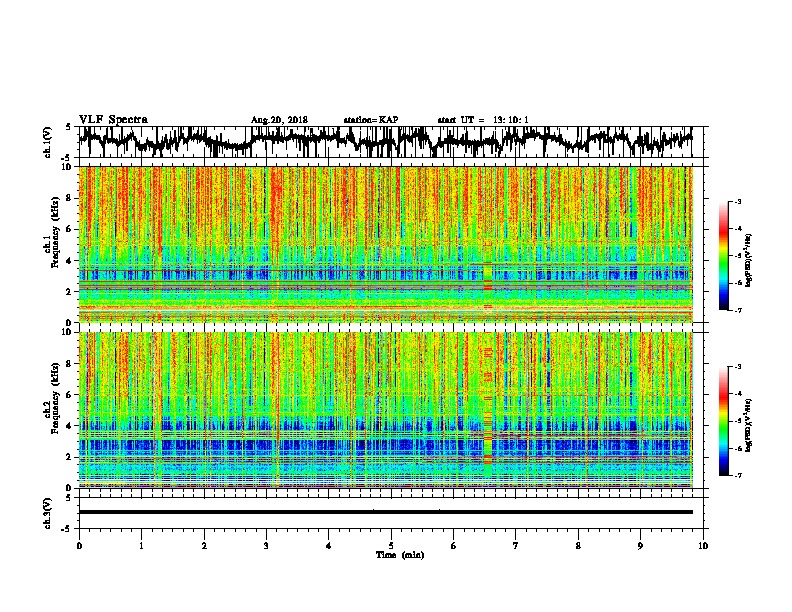
Task: Click the "-7" label on ch.2 colorbar
Action: coord(738,475)
